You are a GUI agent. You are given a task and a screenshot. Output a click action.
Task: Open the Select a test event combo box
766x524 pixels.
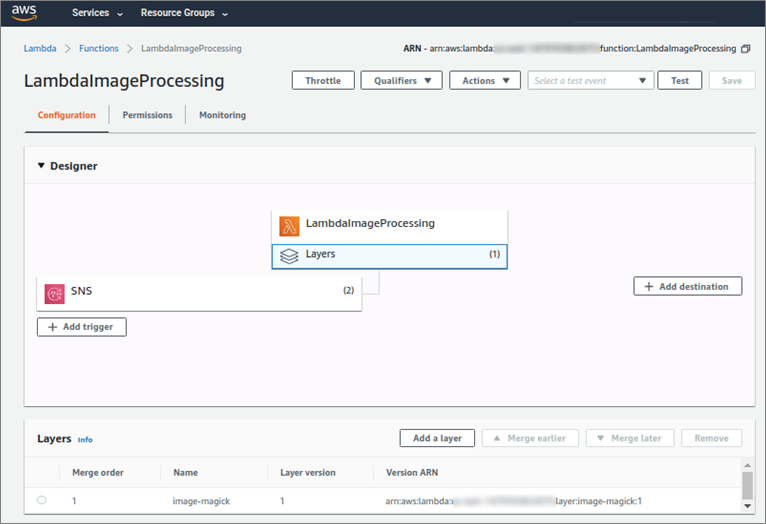point(590,81)
